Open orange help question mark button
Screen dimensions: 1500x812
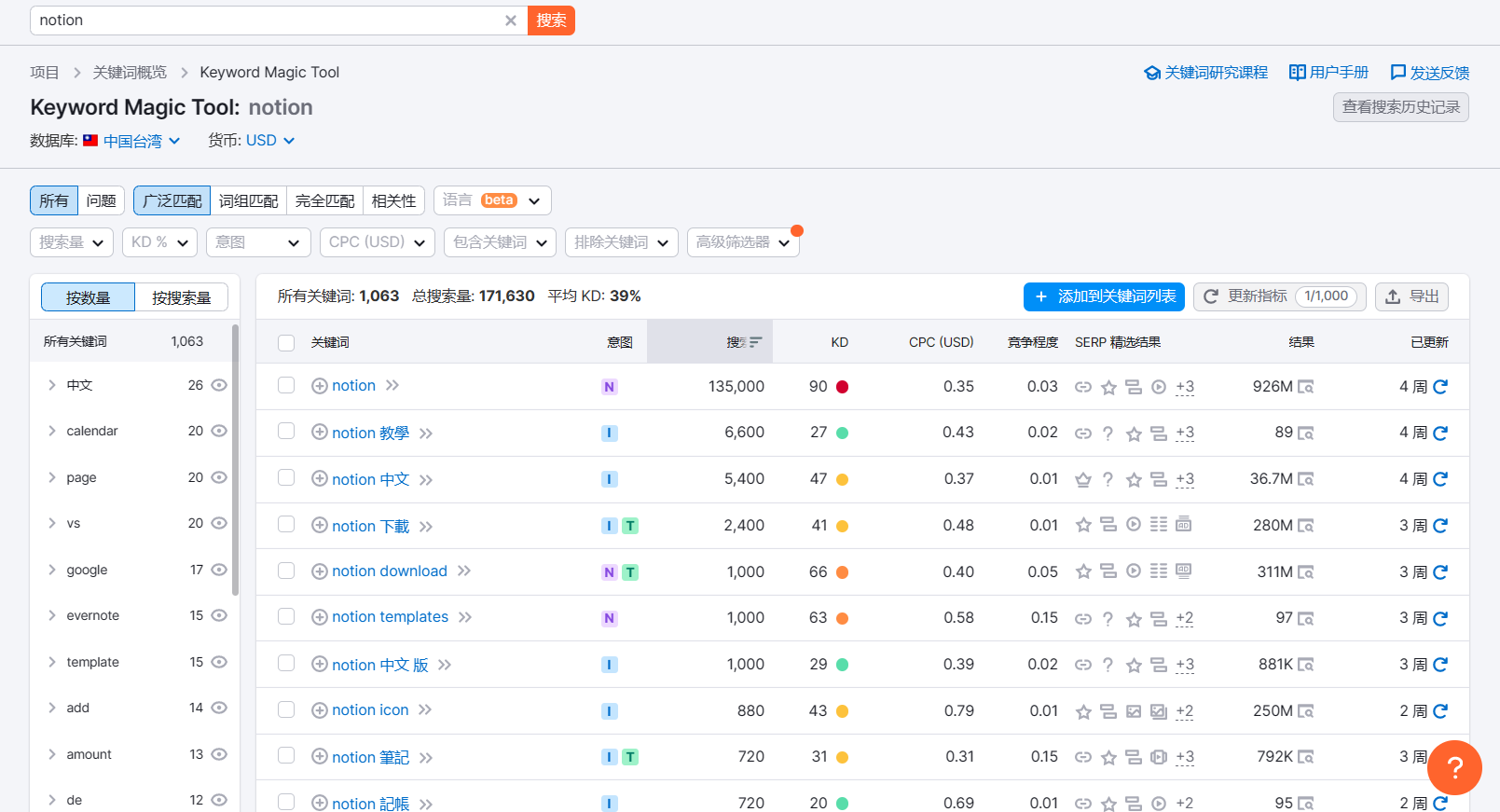point(1454,767)
